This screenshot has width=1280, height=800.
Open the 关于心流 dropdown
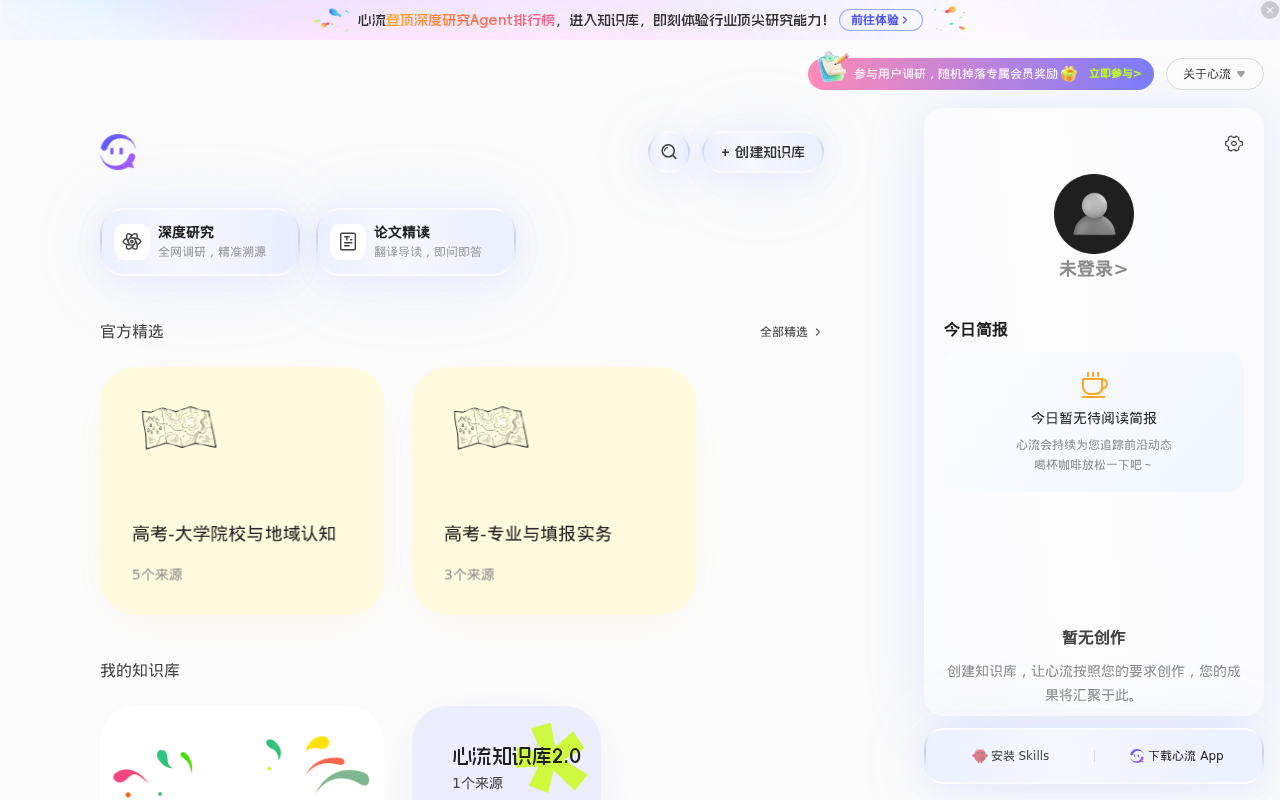1215,74
